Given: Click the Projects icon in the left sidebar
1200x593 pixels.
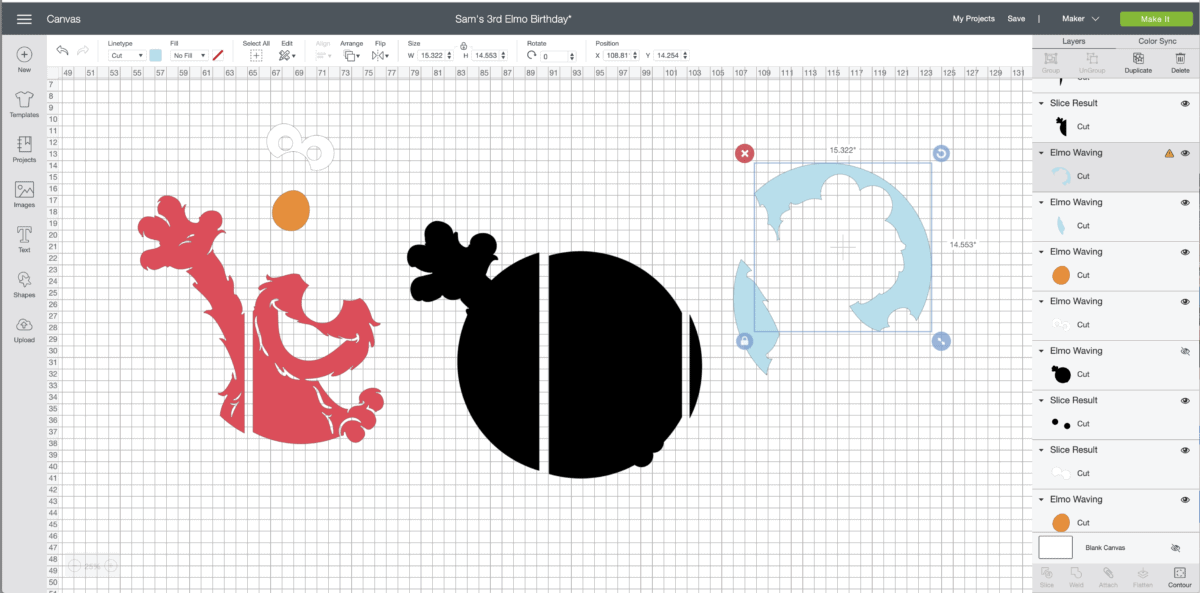Looking at the screenshot, I should coord(22,150).
